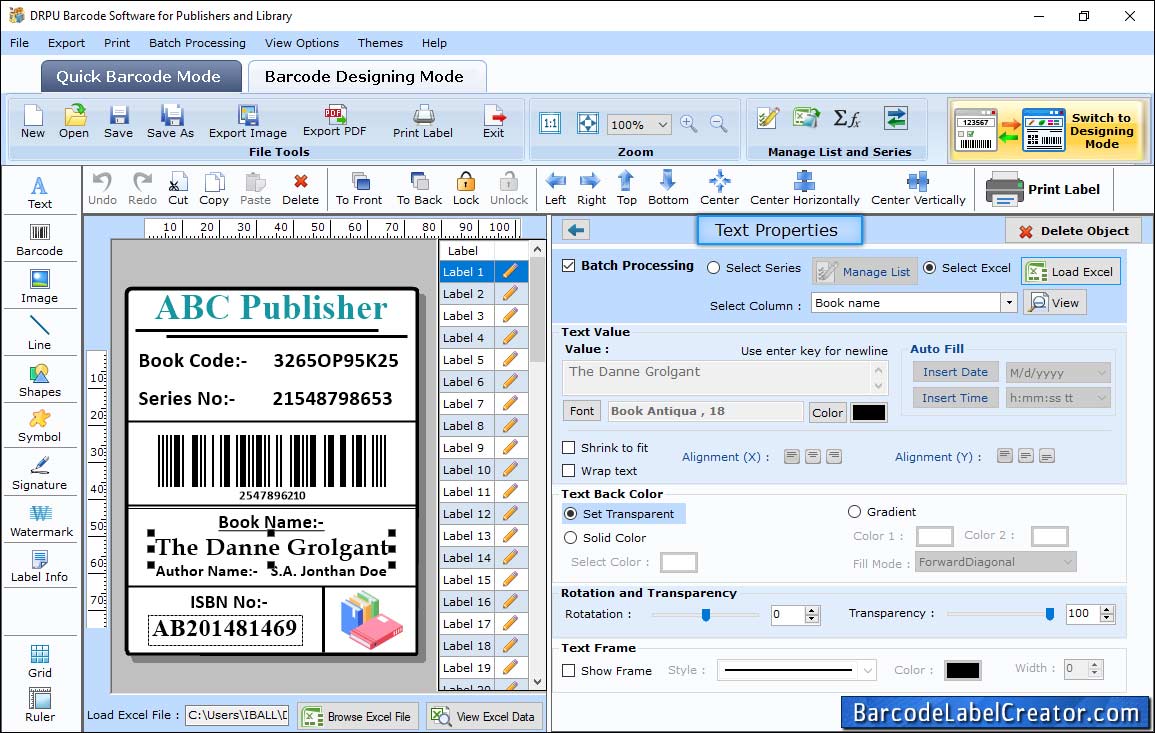This screenshot has height=733, width=1155.
Task: Click the black text Color swatch
Action: [x=868, y=413]
